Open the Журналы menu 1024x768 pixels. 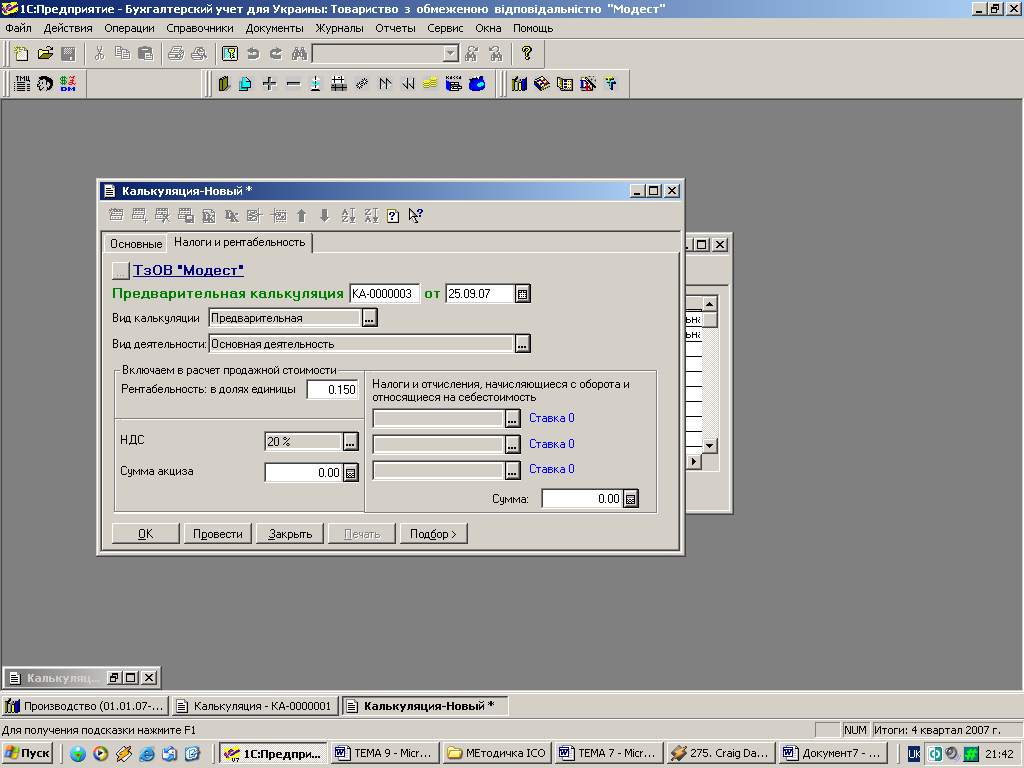pos(340,28)
